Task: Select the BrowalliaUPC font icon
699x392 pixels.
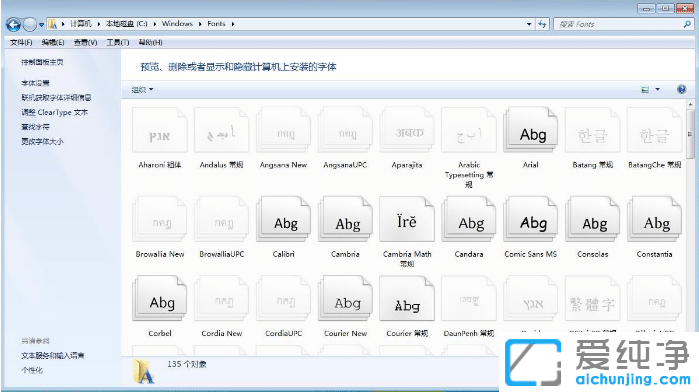Action: pyautogui.click(x=222, y=219)
